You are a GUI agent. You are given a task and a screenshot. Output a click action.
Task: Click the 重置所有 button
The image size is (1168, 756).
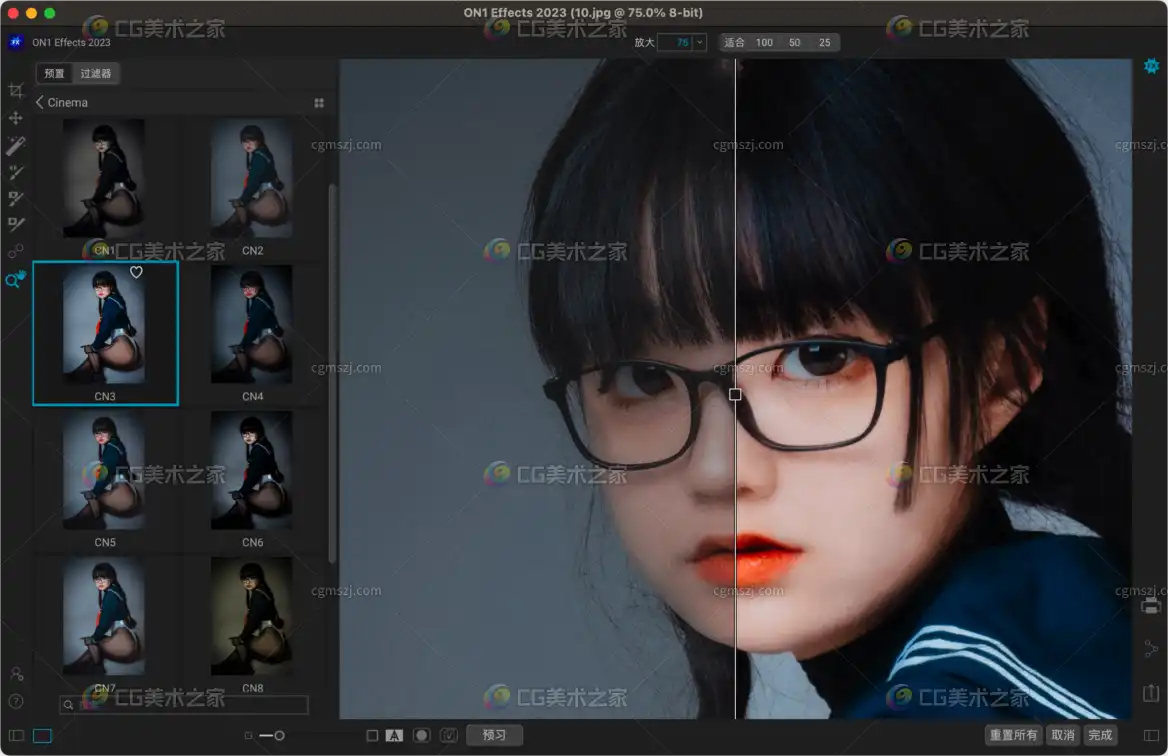1013,736
